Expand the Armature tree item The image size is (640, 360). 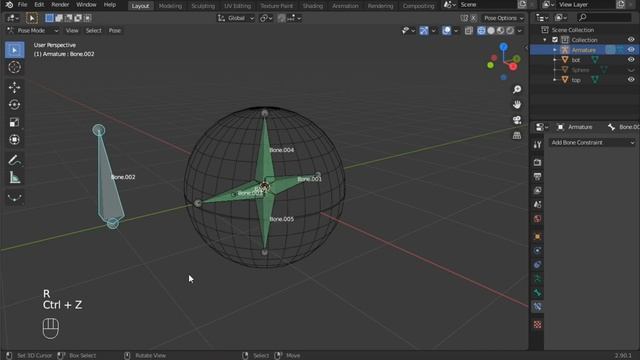point(555,50)
